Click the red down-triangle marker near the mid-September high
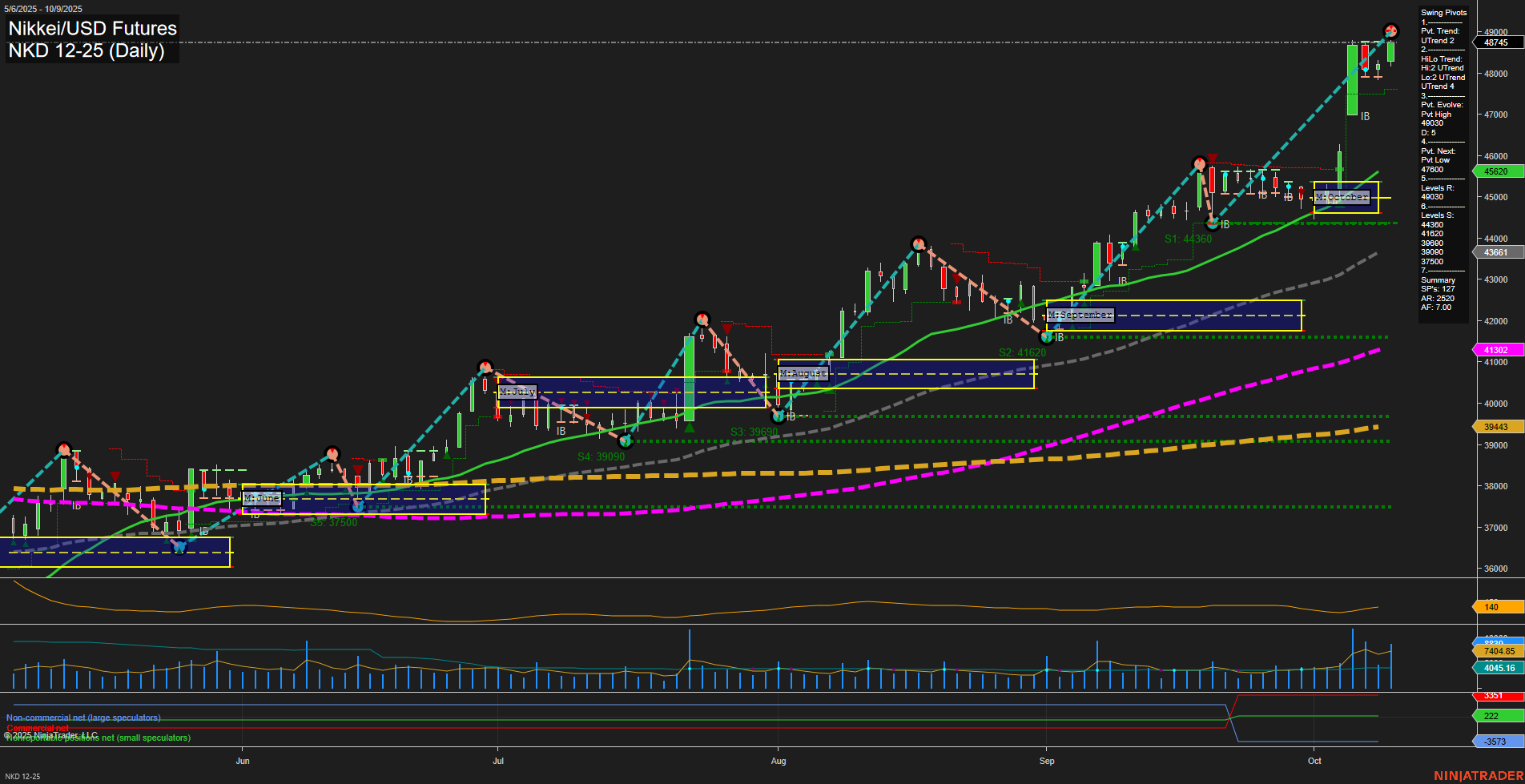This screenshot has height=784, width=1525. 1212,159
